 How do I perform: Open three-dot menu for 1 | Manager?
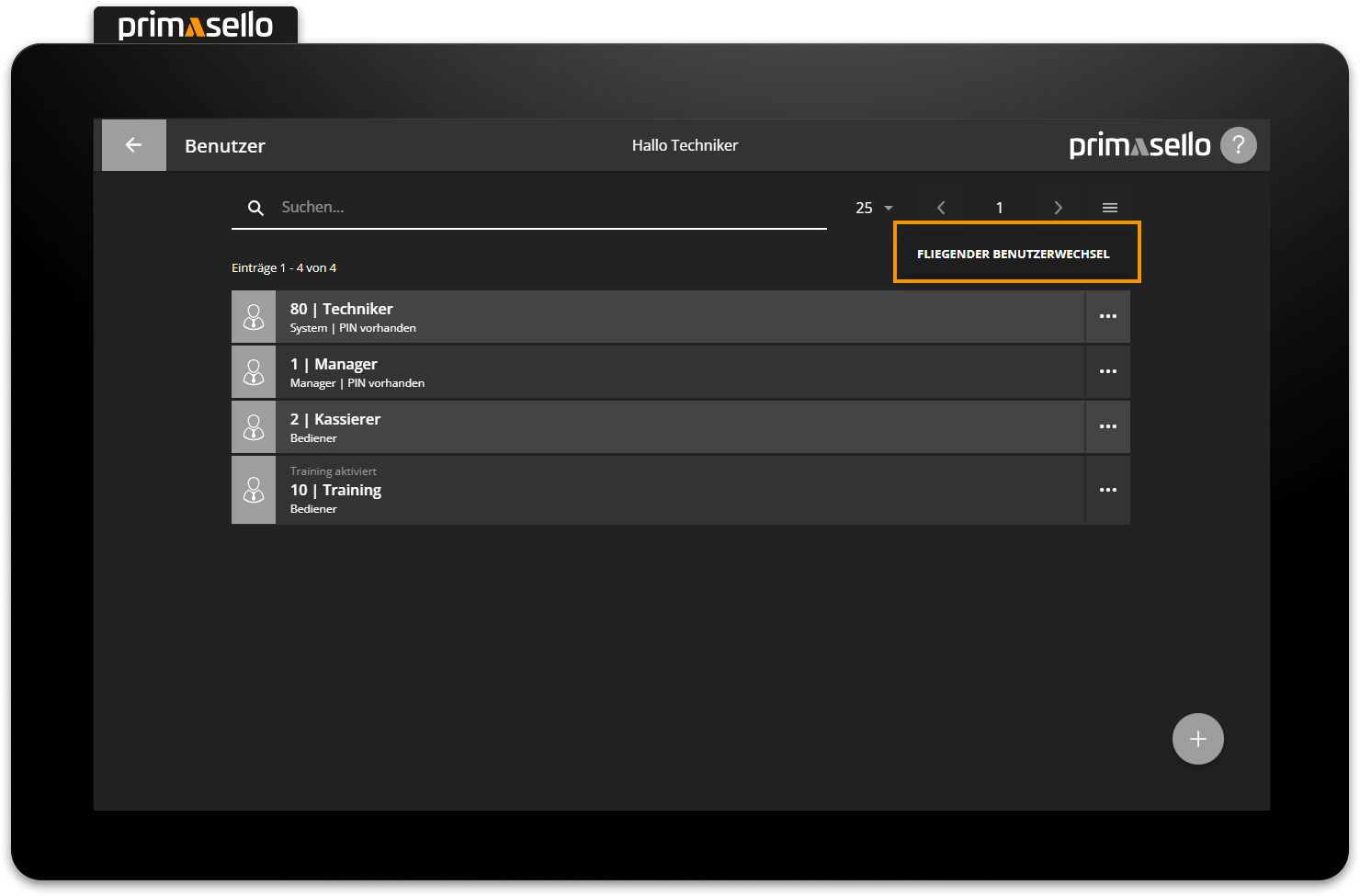(x=1107, y=372)
